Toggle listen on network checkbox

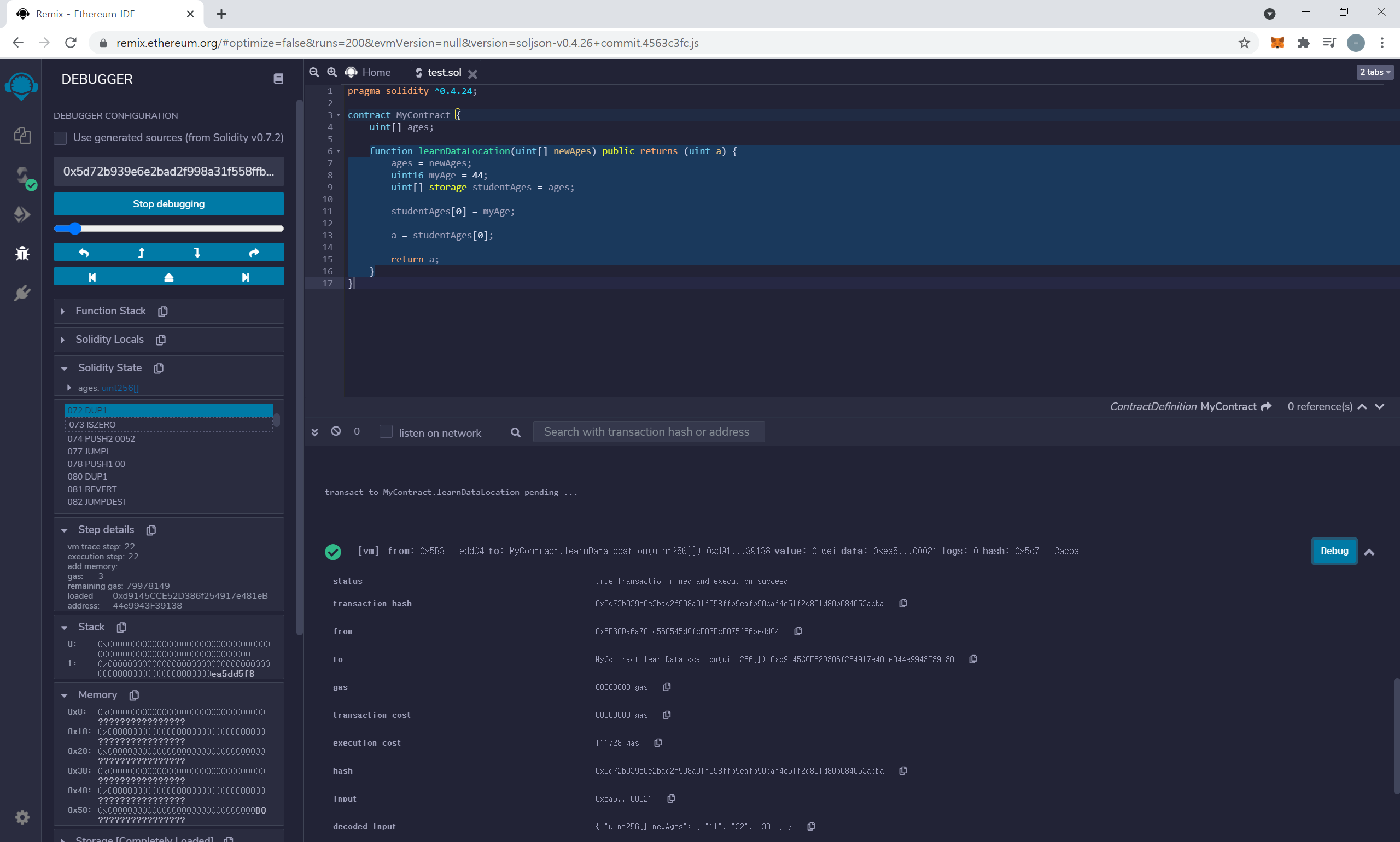(386, 432)
